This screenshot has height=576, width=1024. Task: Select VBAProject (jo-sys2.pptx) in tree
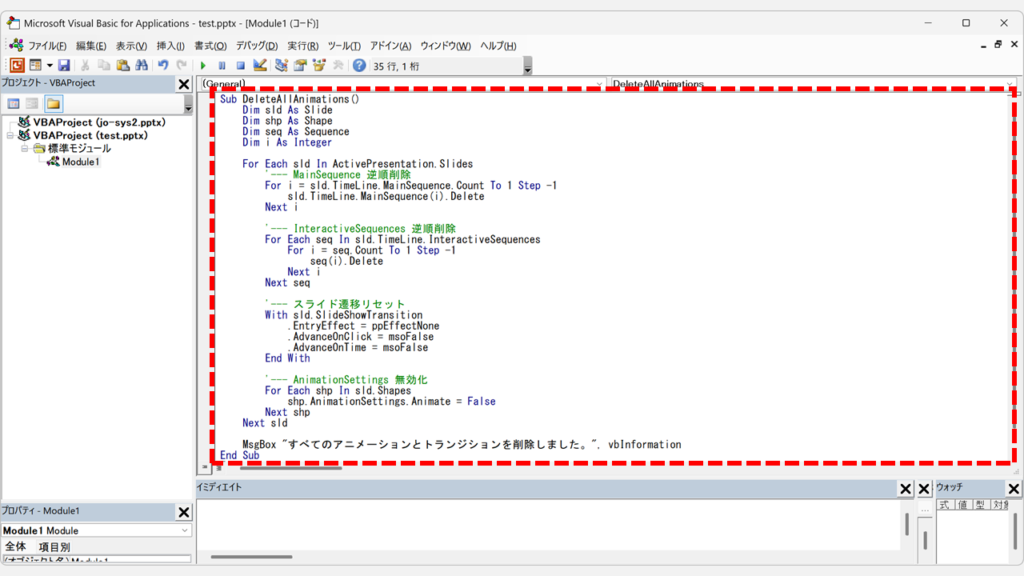[x=99, y=122]
